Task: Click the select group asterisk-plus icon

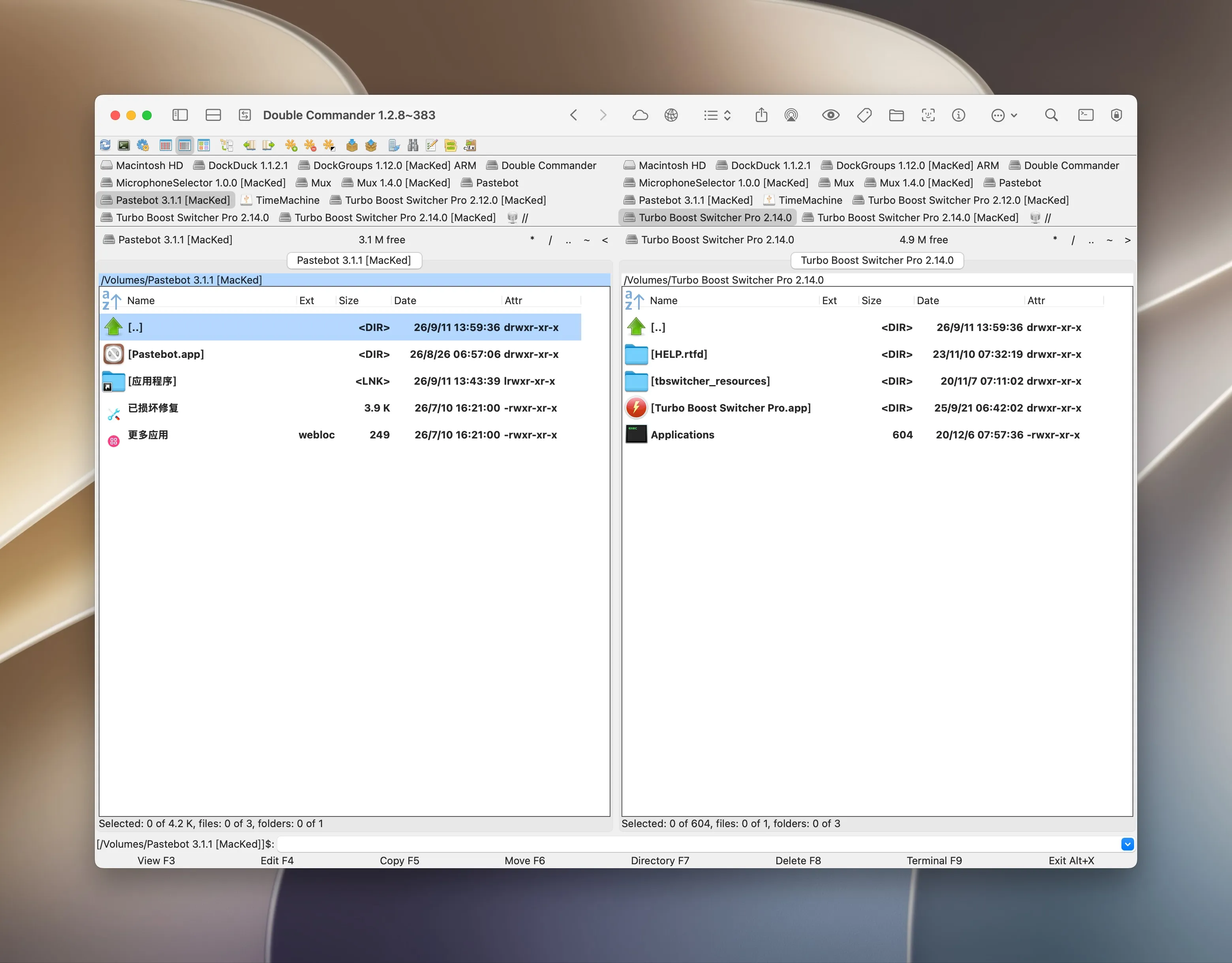Action: 291,145
